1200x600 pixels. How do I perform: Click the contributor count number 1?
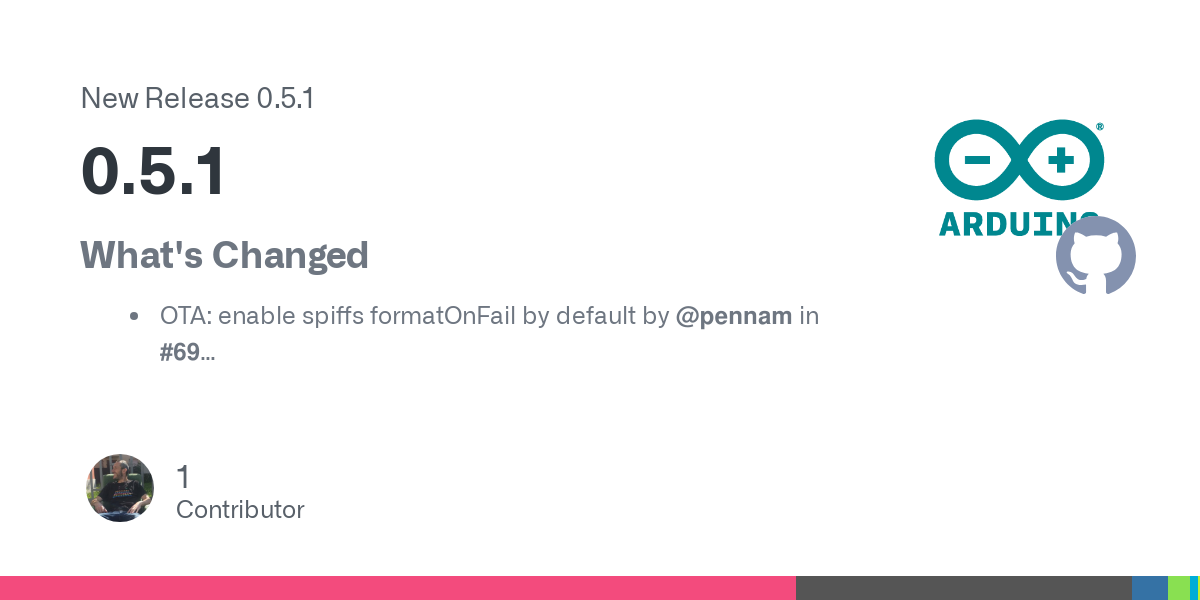point(183,477)
